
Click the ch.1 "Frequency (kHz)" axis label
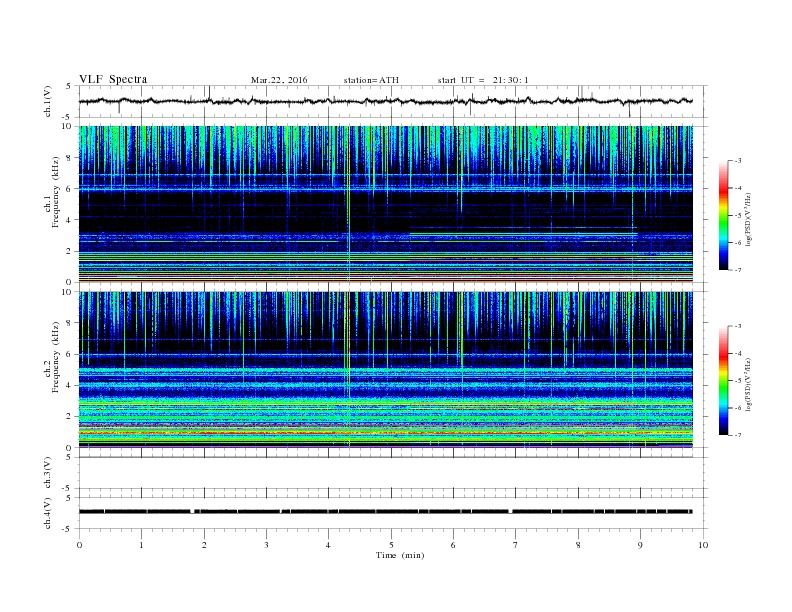click(56, 192)
